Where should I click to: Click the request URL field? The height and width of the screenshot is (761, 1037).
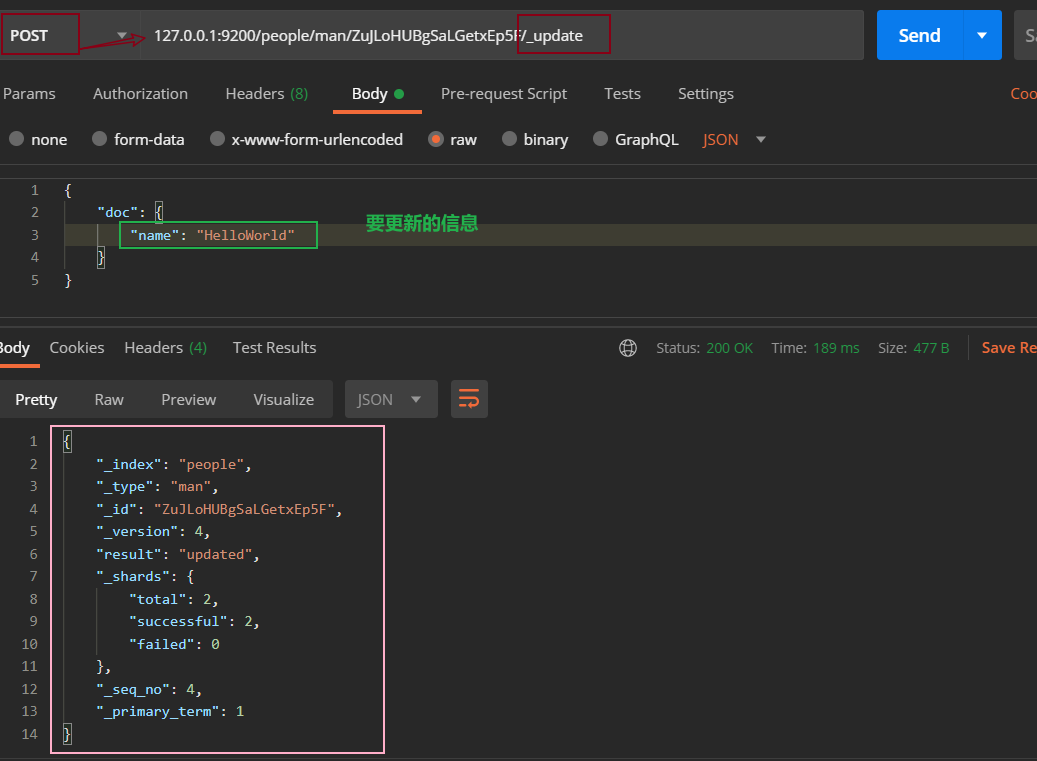coord(501,35)
